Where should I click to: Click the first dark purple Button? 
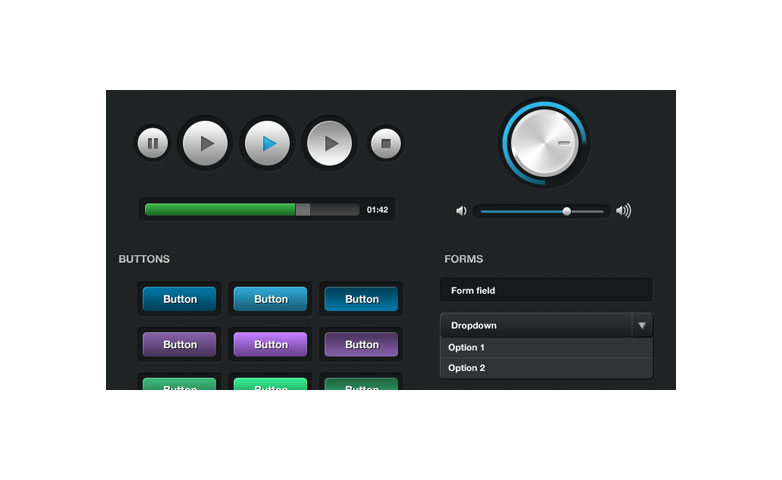click(x=180, y=344)
